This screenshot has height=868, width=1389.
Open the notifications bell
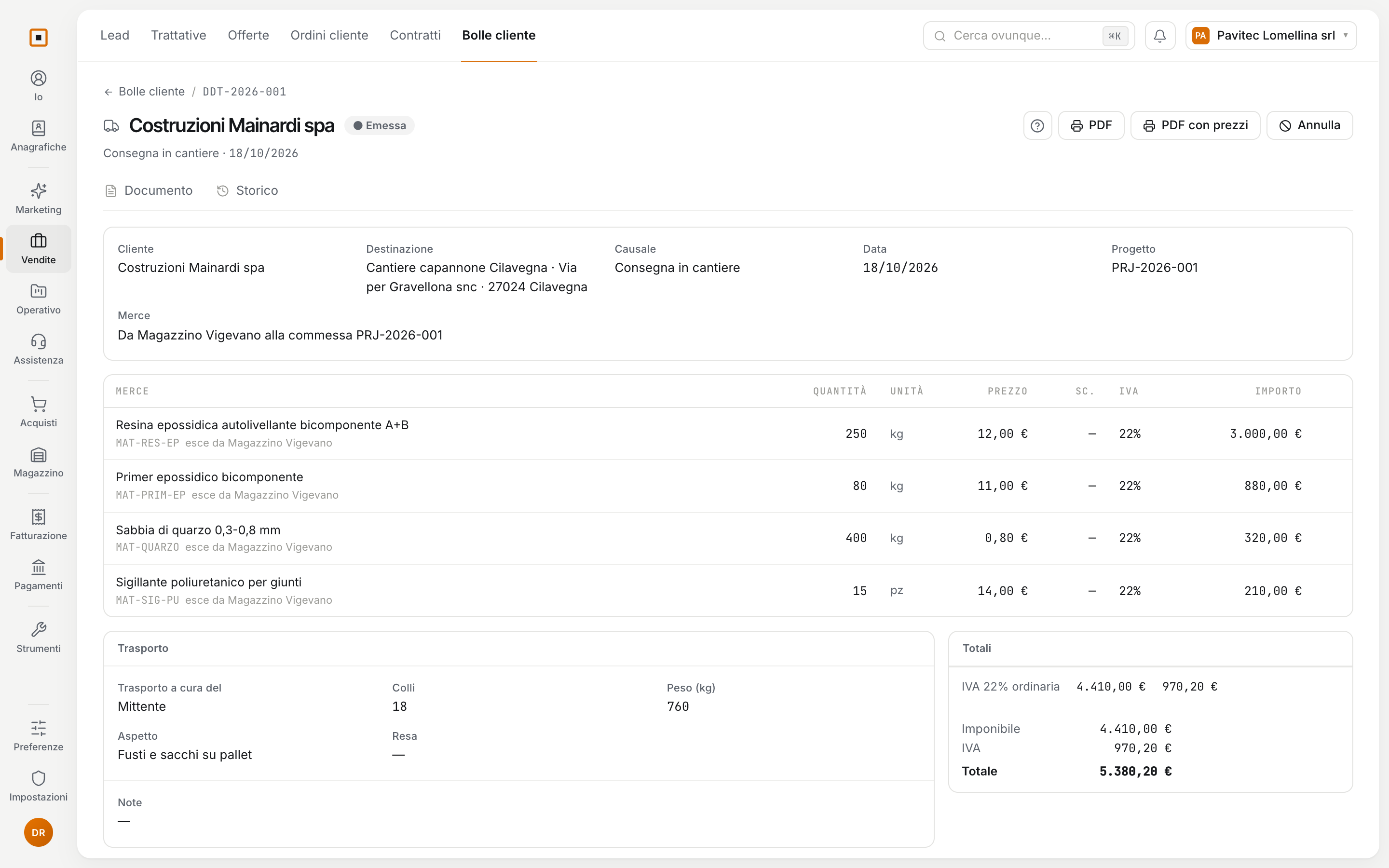(1159, 36)
